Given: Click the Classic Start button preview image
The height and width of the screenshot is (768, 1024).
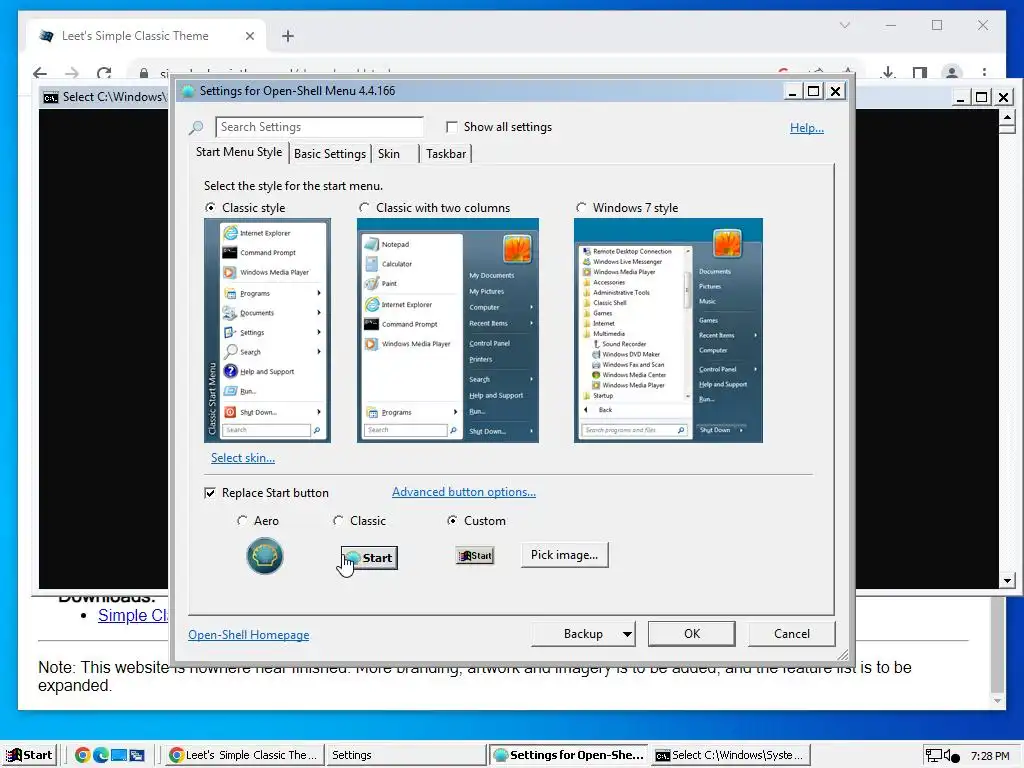Looking at the screenshot, I should coord(369,558).
